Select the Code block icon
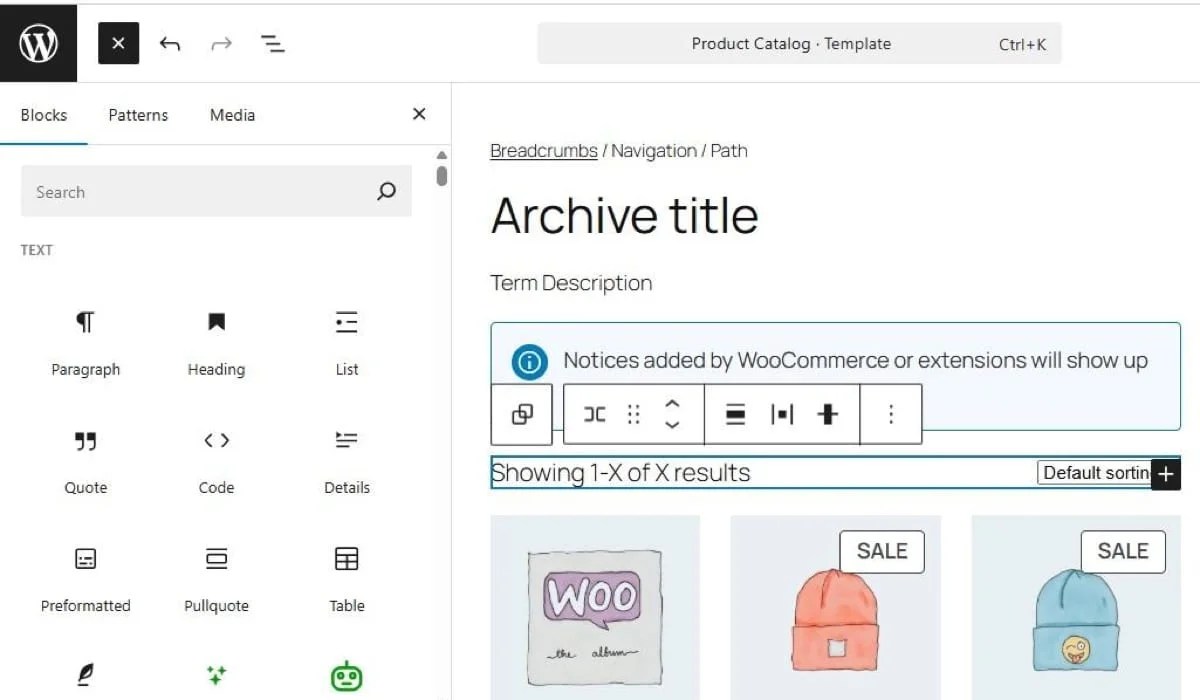 (x=215, y=441)
